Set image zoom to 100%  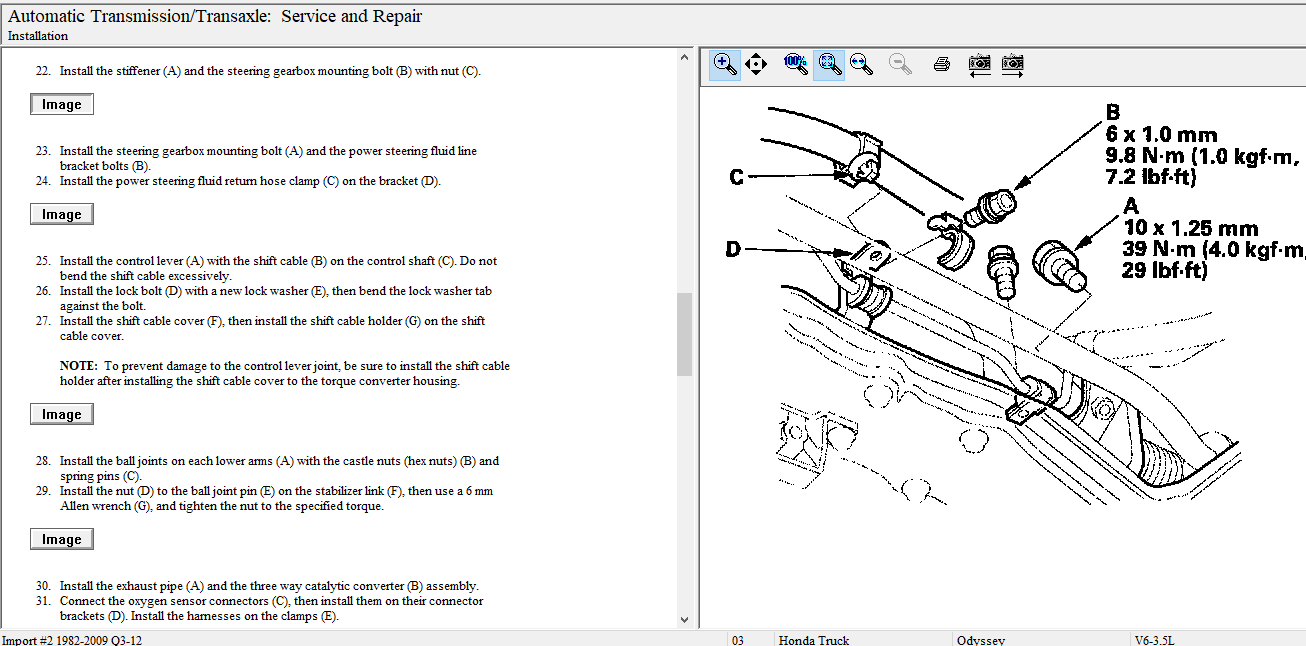tap(796, 65)
